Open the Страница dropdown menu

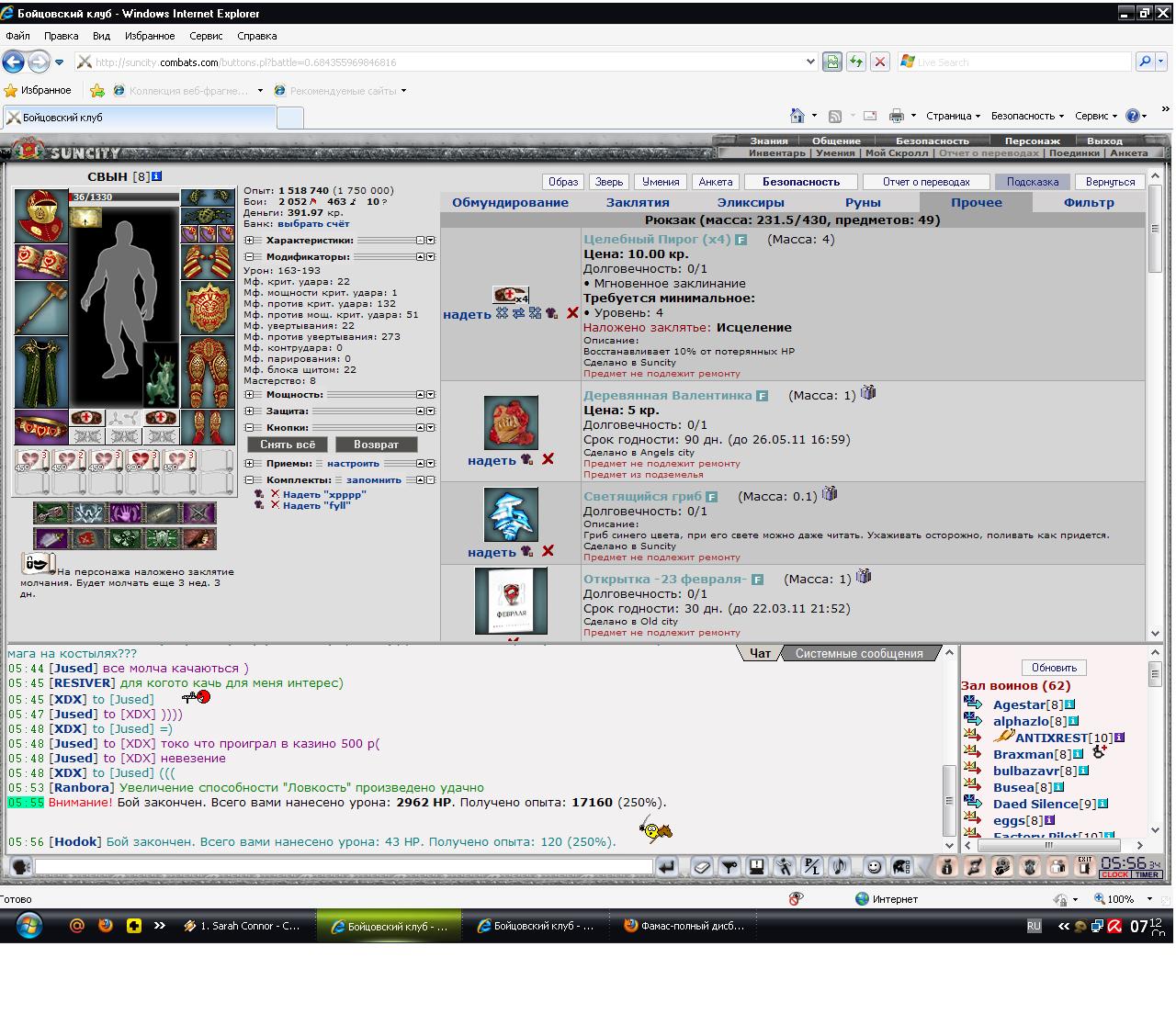[x=953, y=116]
